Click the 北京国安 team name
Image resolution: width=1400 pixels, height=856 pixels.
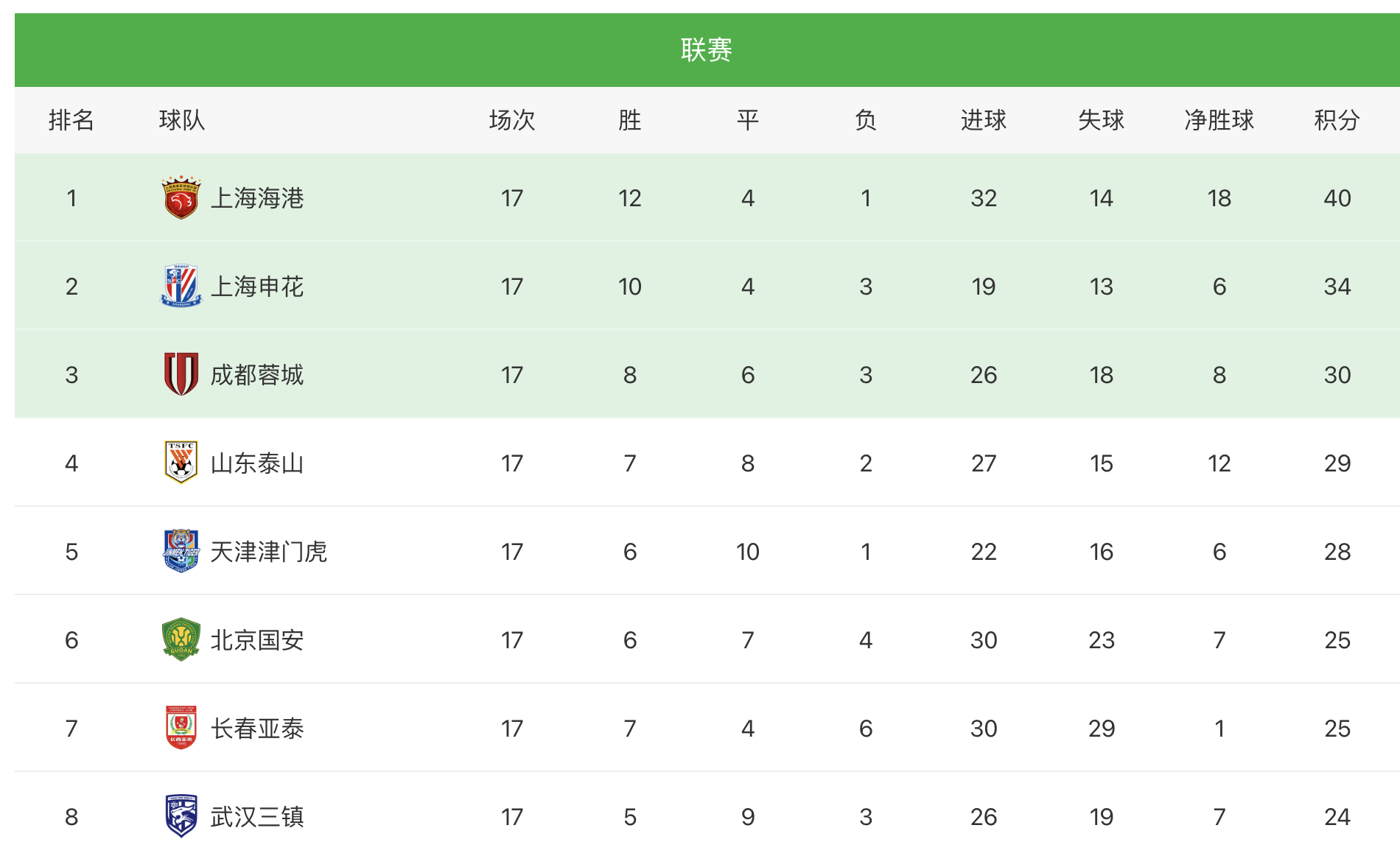[257, 640]
